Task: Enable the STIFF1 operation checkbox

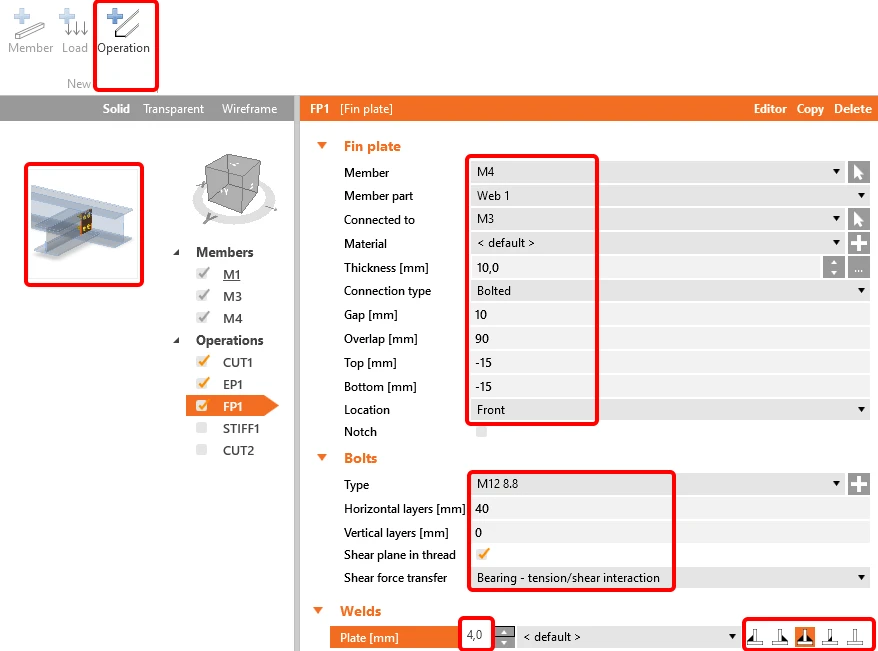Action: [x=202, y=428]
